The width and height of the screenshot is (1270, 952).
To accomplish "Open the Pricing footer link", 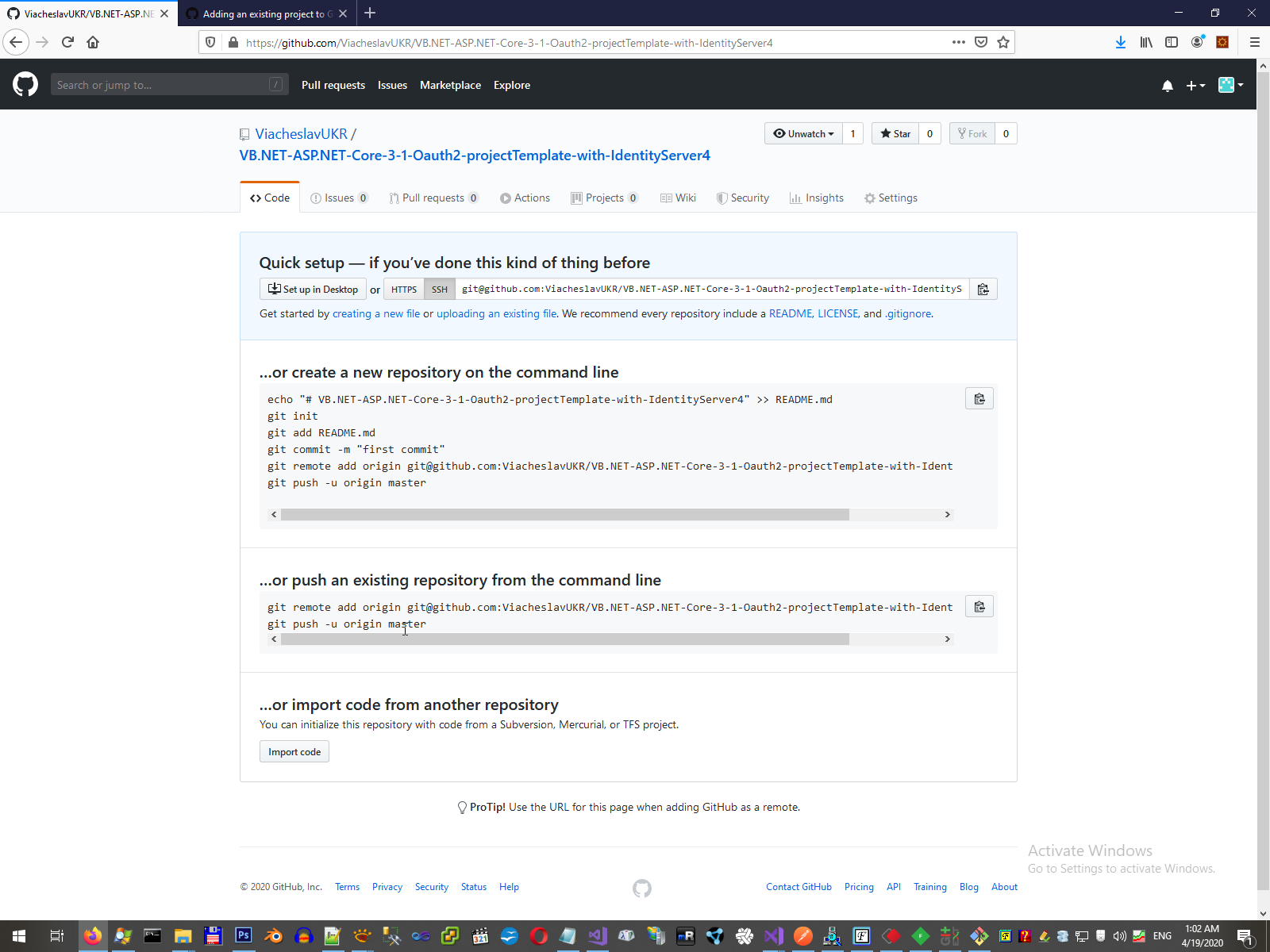I will coord(859,887).
